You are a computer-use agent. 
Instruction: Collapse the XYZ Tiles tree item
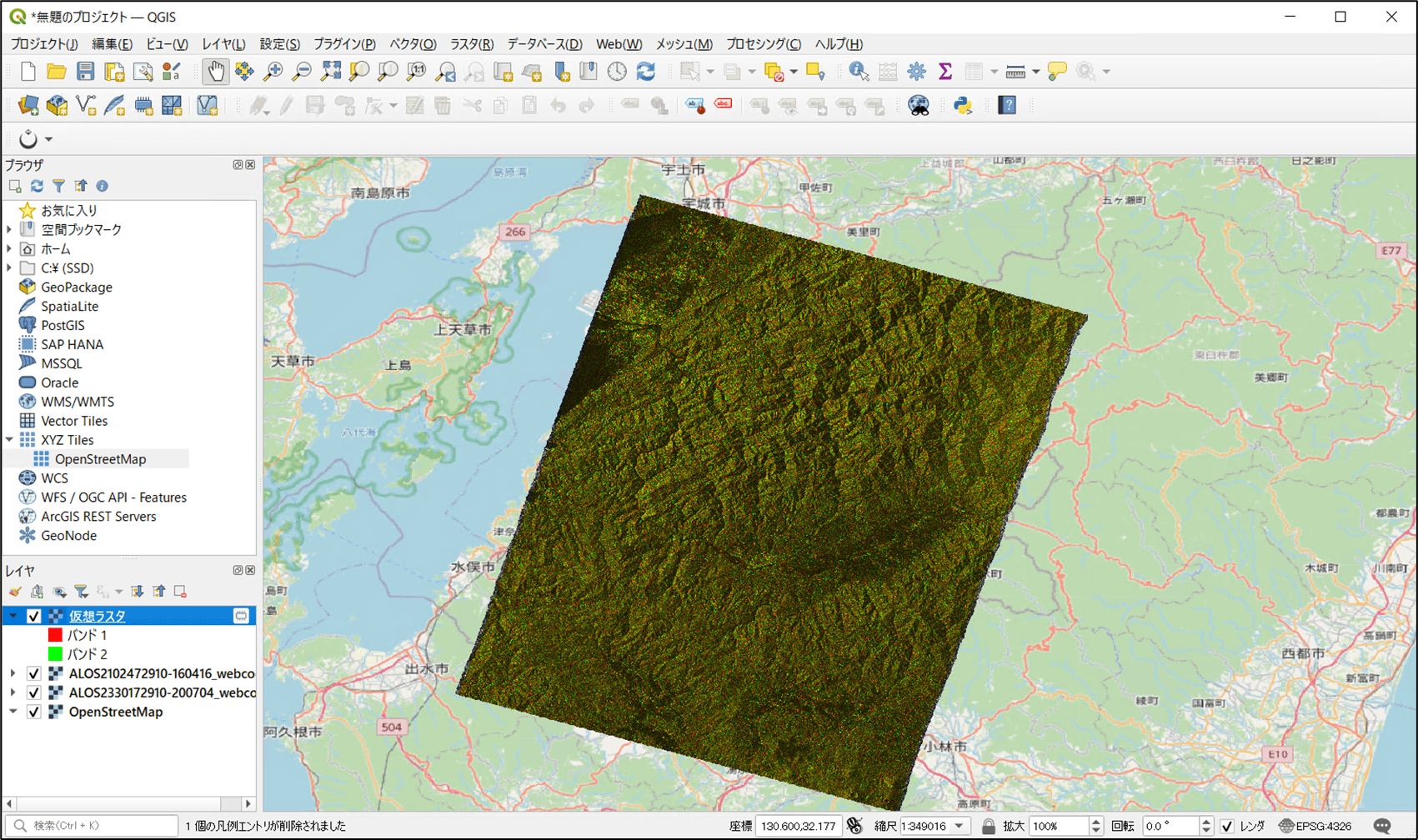pos(10,440)
